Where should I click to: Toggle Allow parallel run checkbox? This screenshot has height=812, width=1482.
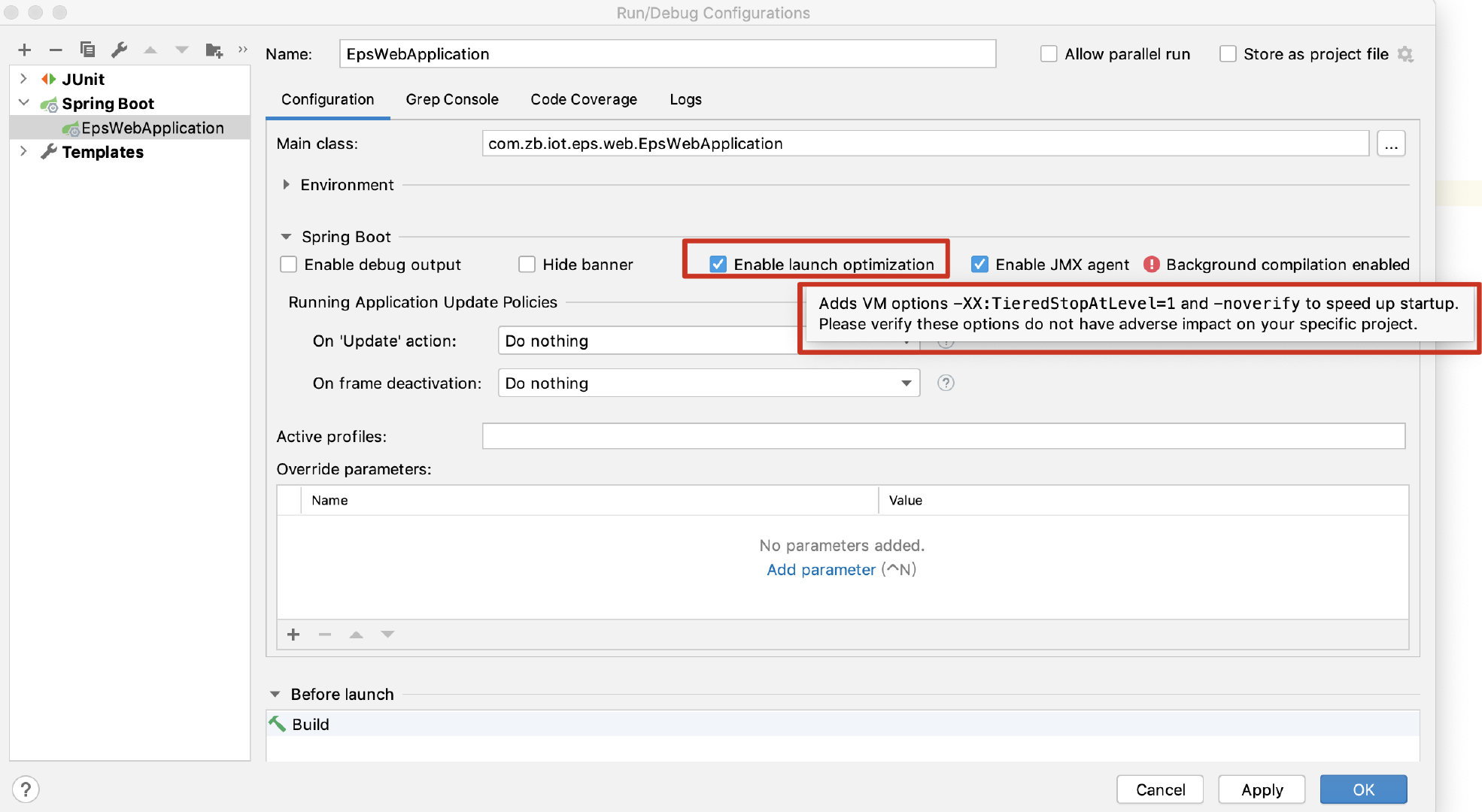[x=1049, y=54]
